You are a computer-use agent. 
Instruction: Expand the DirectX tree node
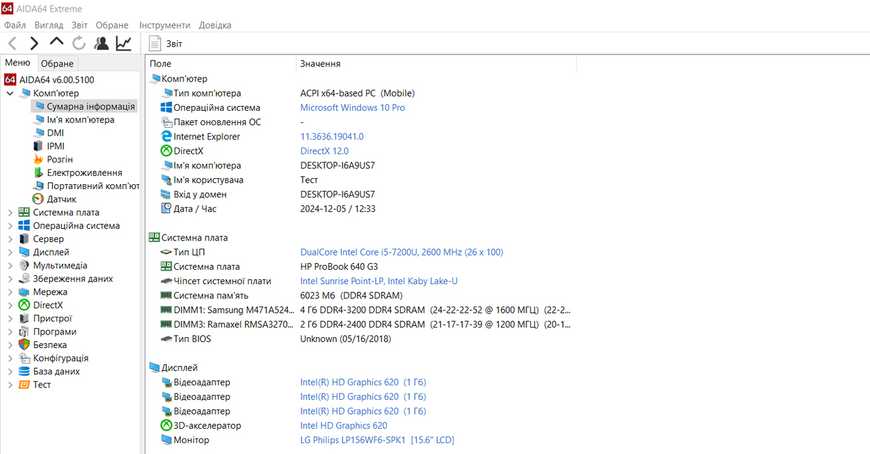pos(10,305)
